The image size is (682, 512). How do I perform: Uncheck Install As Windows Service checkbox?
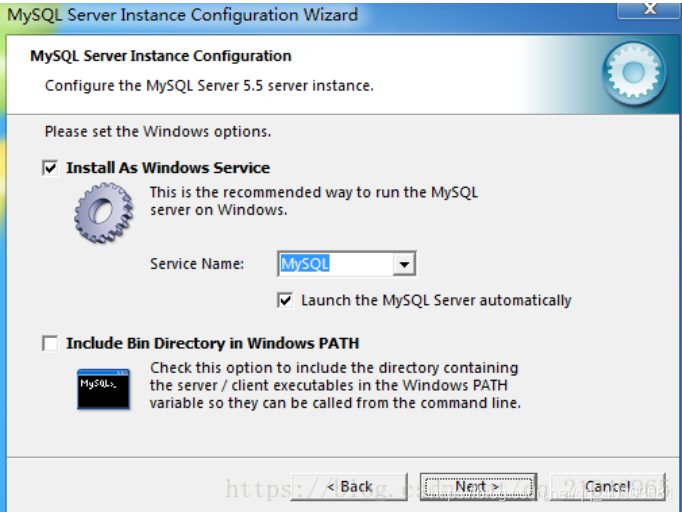pyautogui.click(x=50, y=168)
